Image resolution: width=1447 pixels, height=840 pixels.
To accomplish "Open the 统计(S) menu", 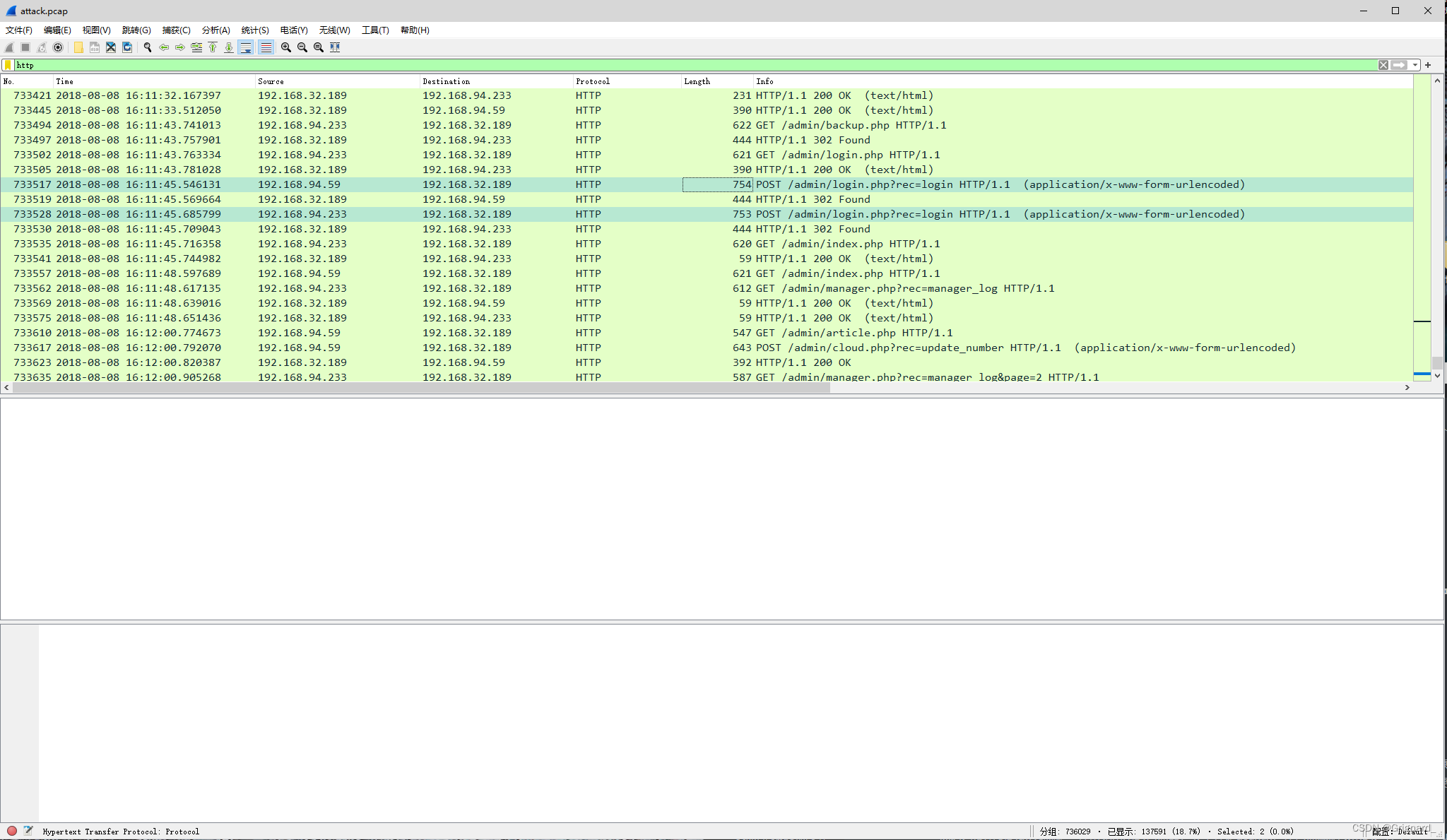I will coord(255,30).
